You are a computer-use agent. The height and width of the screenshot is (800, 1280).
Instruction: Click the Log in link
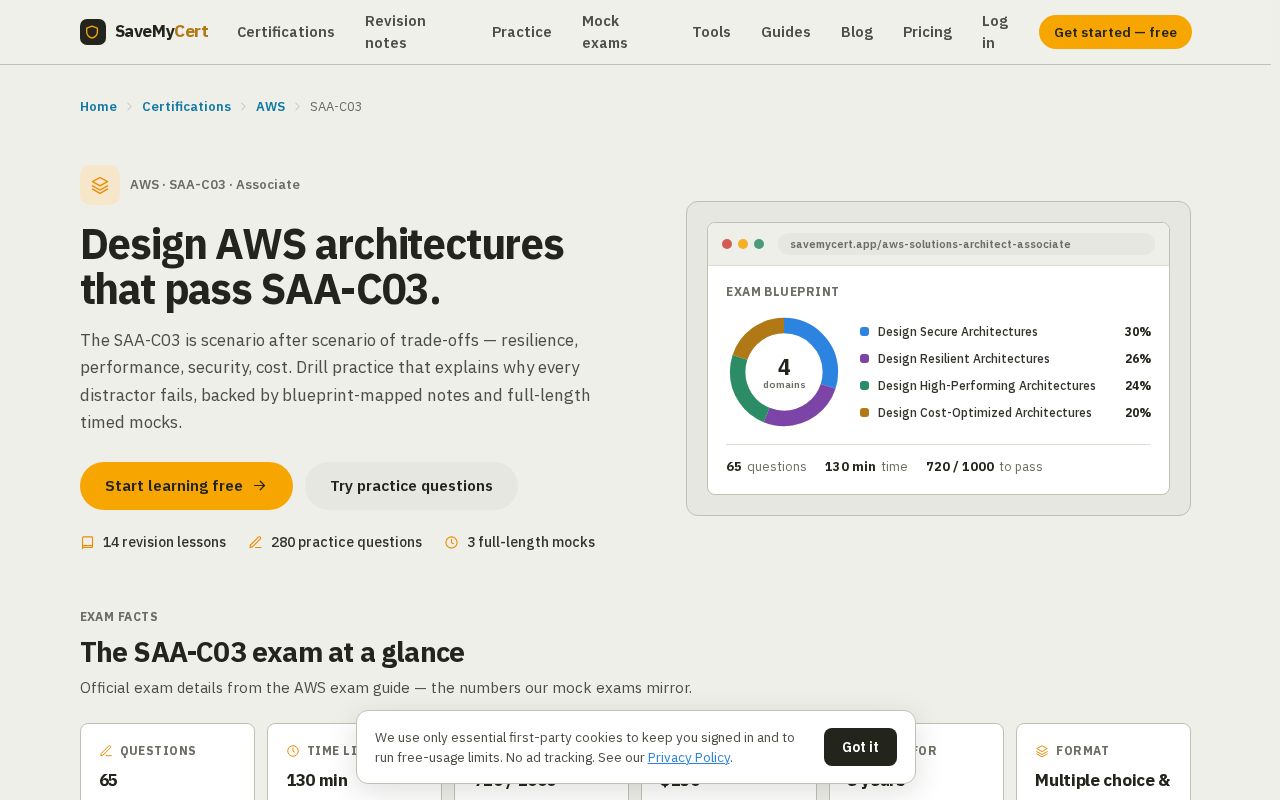click(x=996, y=32)
